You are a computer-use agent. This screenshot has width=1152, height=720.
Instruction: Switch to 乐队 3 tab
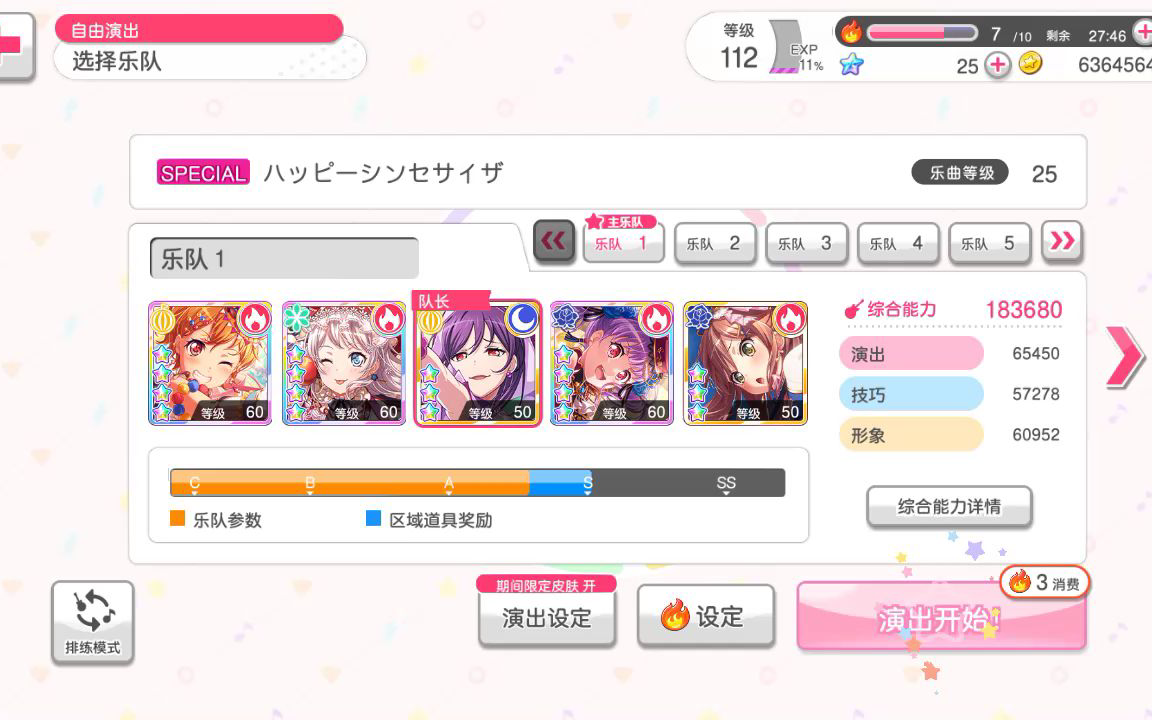pos(806,243)
